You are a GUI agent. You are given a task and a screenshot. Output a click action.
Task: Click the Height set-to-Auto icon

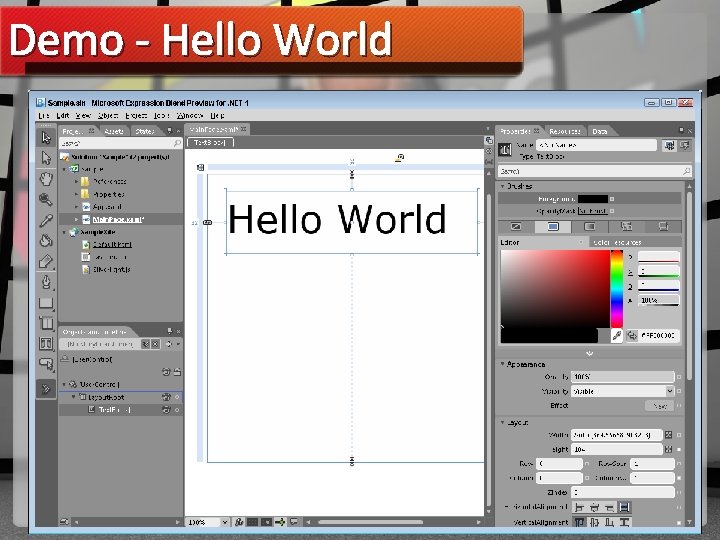pos(669,449)
